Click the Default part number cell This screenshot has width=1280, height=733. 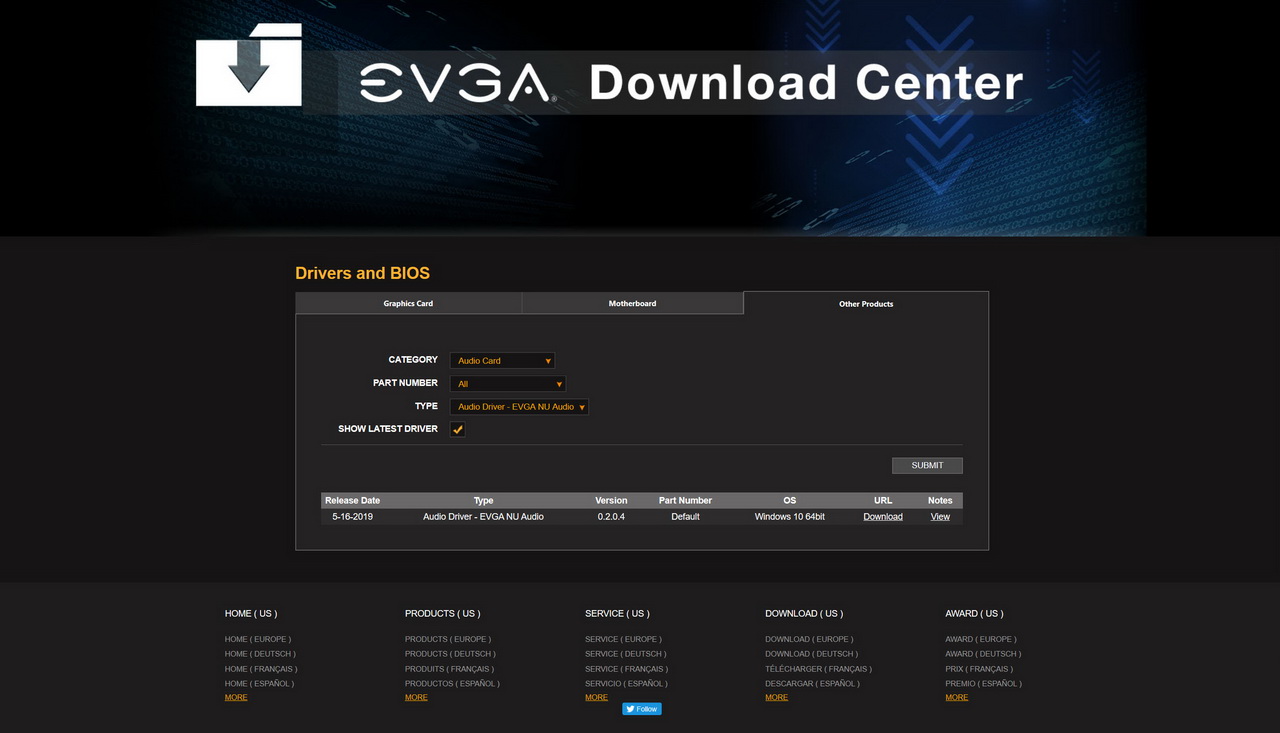pyautogui.click(x=686, y=517)
